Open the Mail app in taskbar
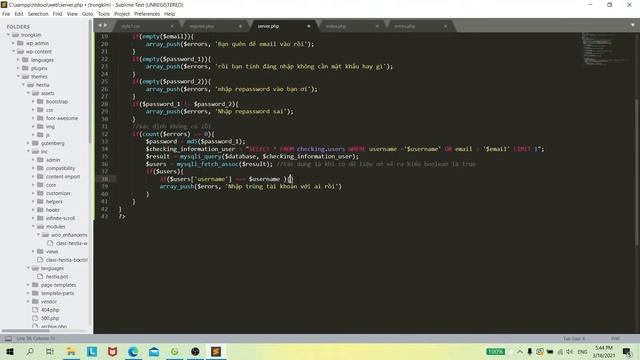Screen dimensions: 640x360 click(154, 351)
